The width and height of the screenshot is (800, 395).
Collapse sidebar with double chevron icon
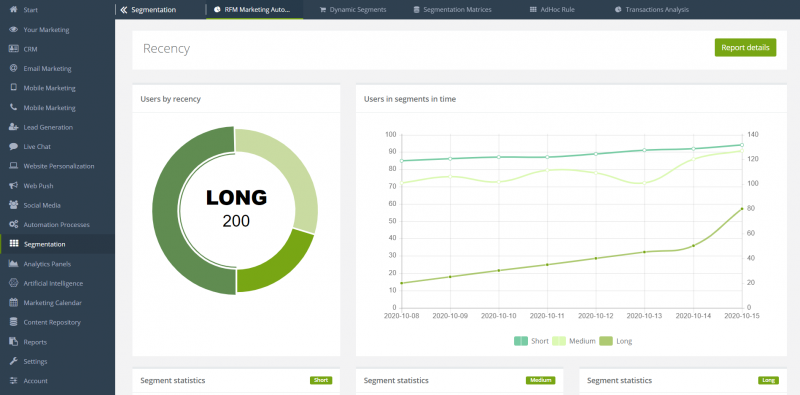pyautogui.click(x=124, y=10)
